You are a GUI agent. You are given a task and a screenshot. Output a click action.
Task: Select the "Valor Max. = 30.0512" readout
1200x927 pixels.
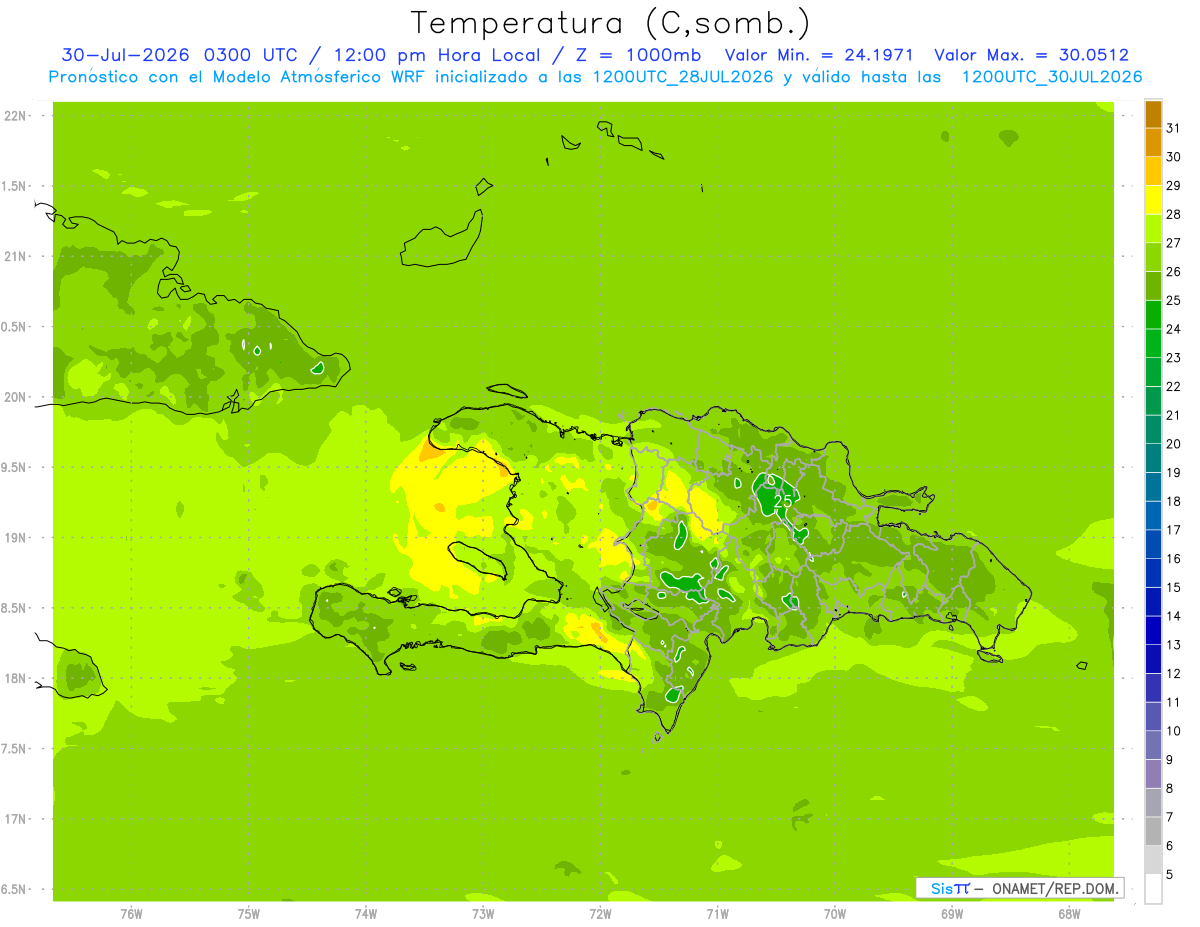coord(1031,55)
